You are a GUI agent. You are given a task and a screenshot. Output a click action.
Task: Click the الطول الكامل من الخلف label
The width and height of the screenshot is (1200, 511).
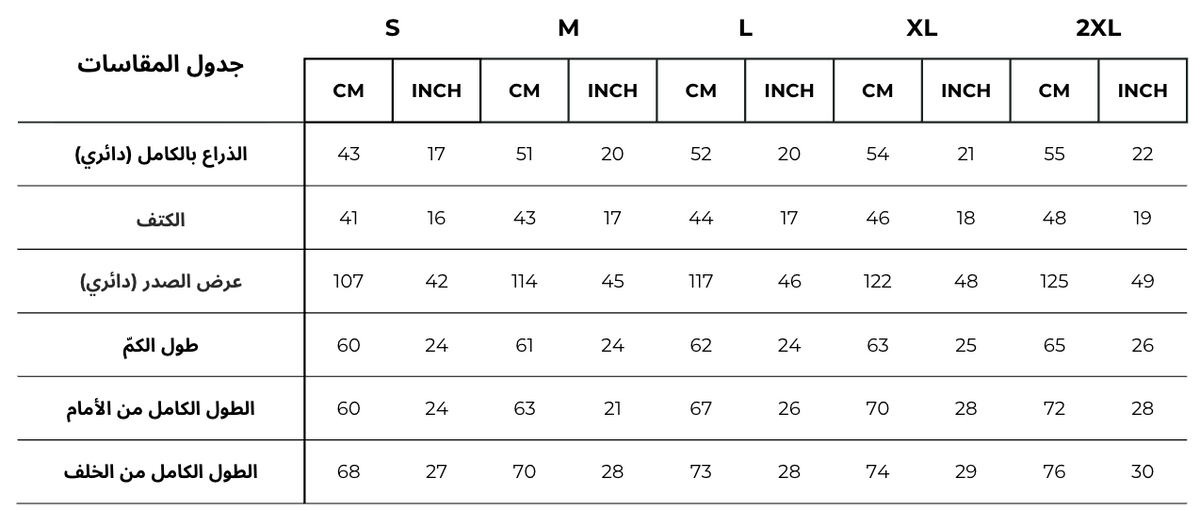point(161,471)
